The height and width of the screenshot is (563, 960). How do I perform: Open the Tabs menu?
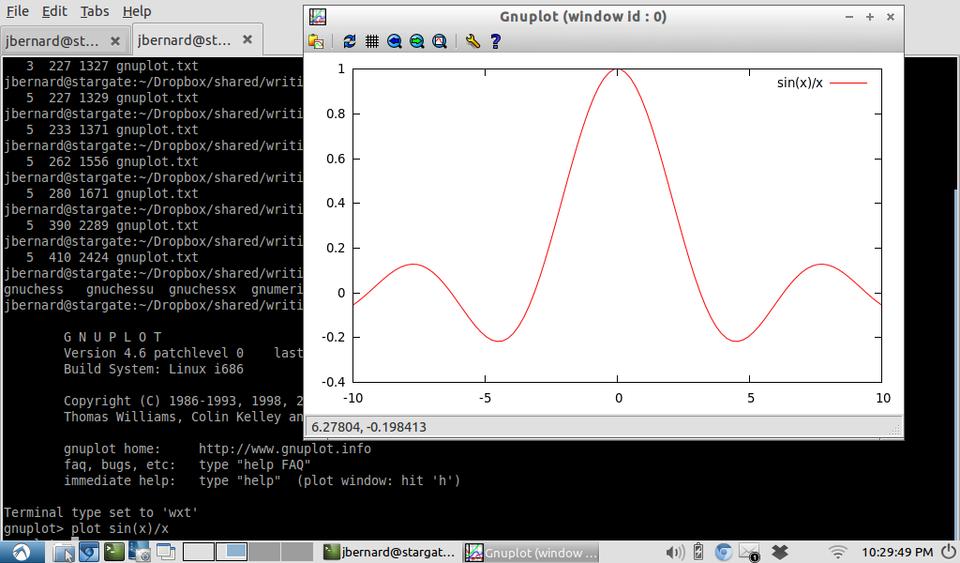(x=95, y=11)
